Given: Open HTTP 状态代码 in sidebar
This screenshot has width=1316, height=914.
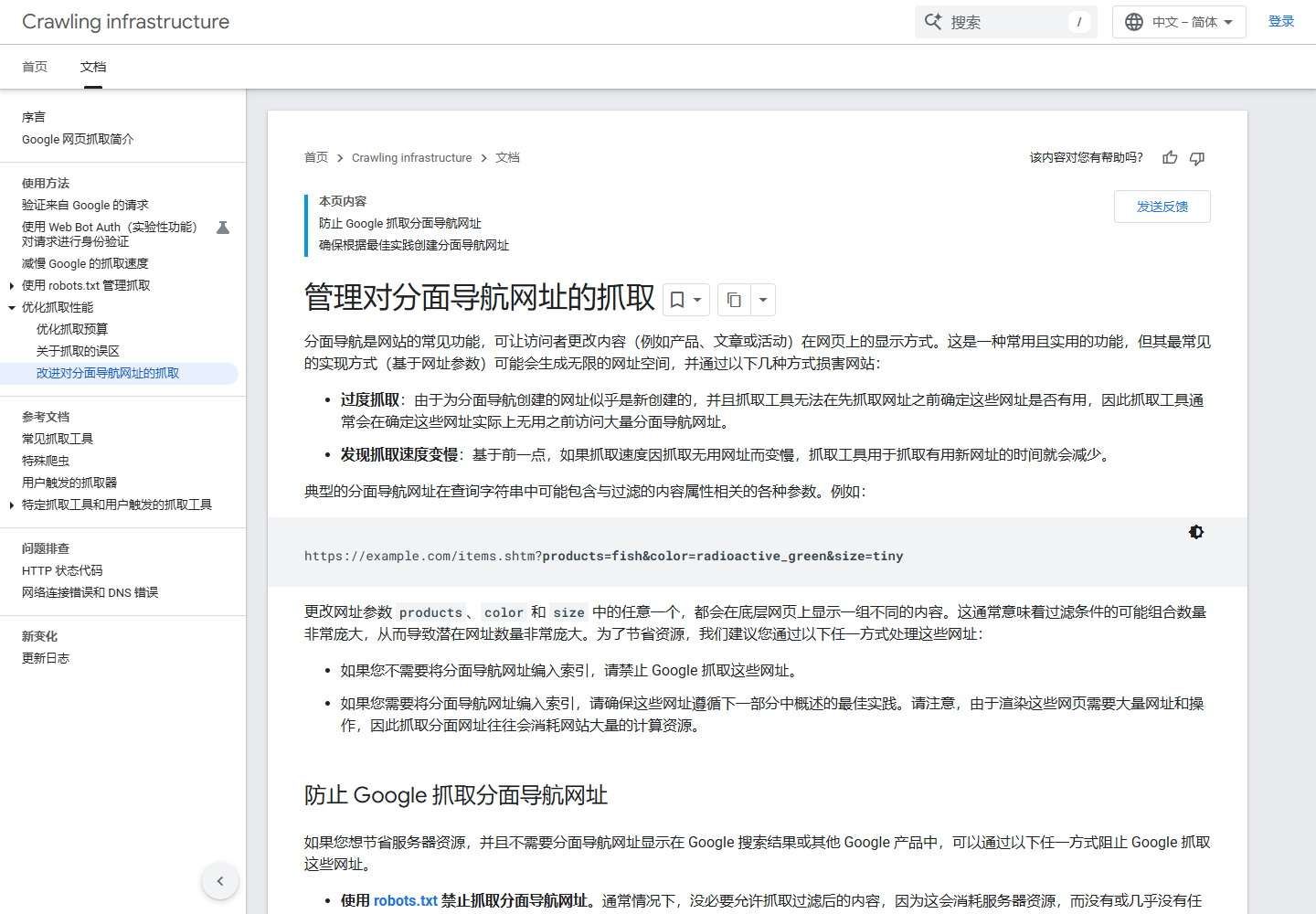Looking at the screenshot, I should click(62, 571).
